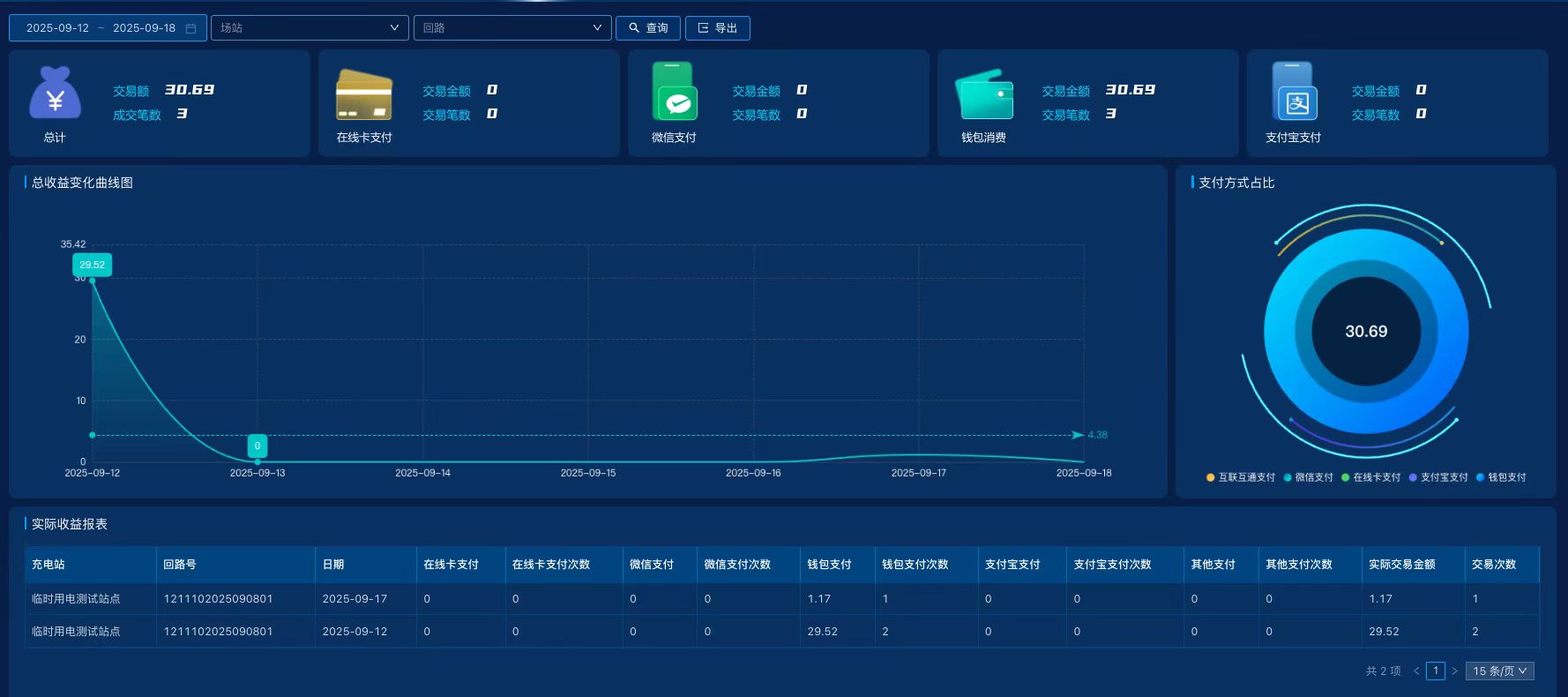Click the 微信支付 phone icon
The width and height of the screenshot is (1568, 697).
click(x=675, y=91)
